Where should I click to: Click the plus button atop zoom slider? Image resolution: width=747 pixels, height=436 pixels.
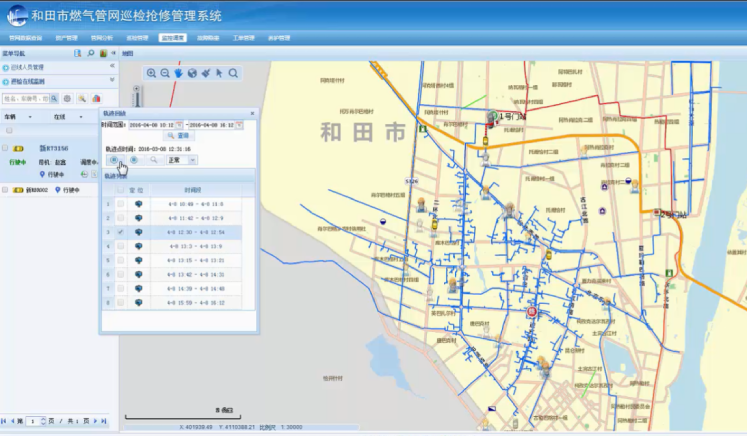(137, 89)
